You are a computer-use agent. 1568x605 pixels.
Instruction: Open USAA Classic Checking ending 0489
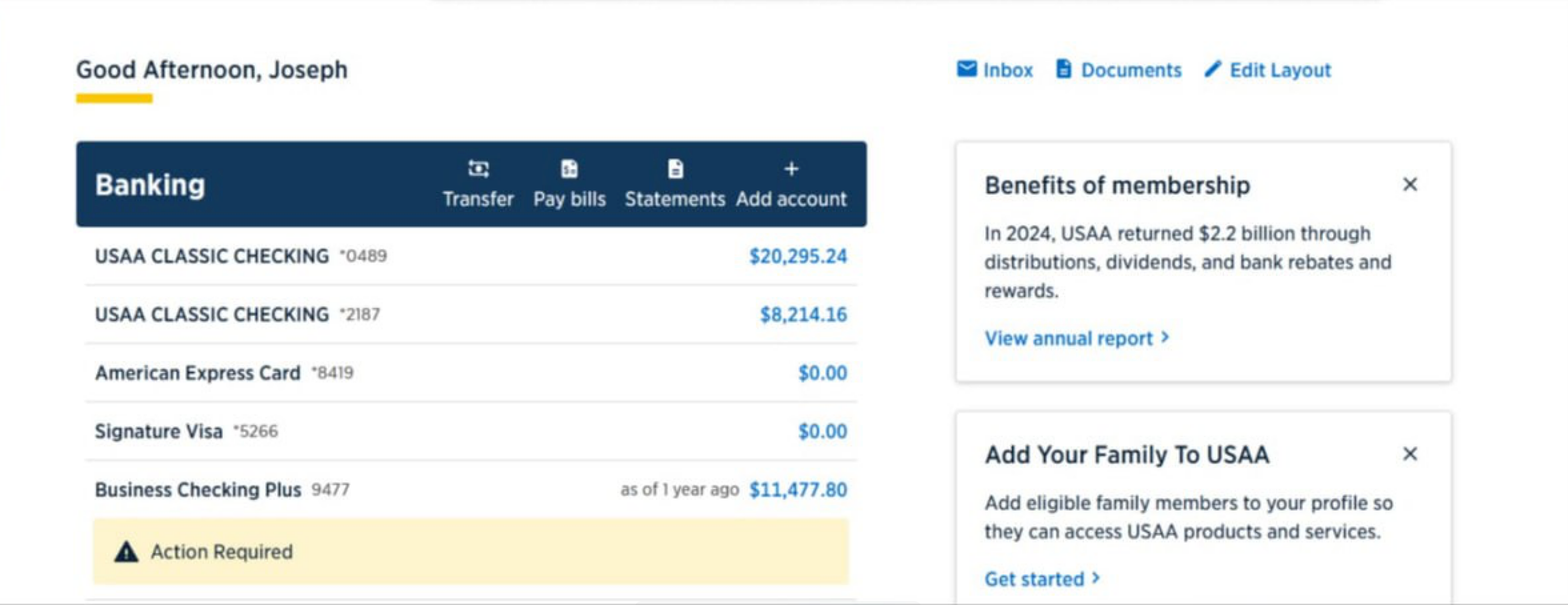[x=212, y=257]
